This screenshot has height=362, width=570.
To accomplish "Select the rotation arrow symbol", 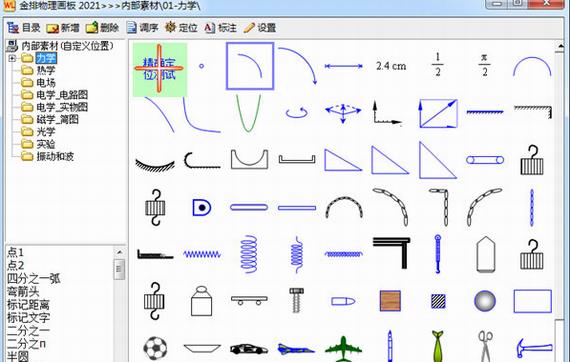I will click(297, 113).
